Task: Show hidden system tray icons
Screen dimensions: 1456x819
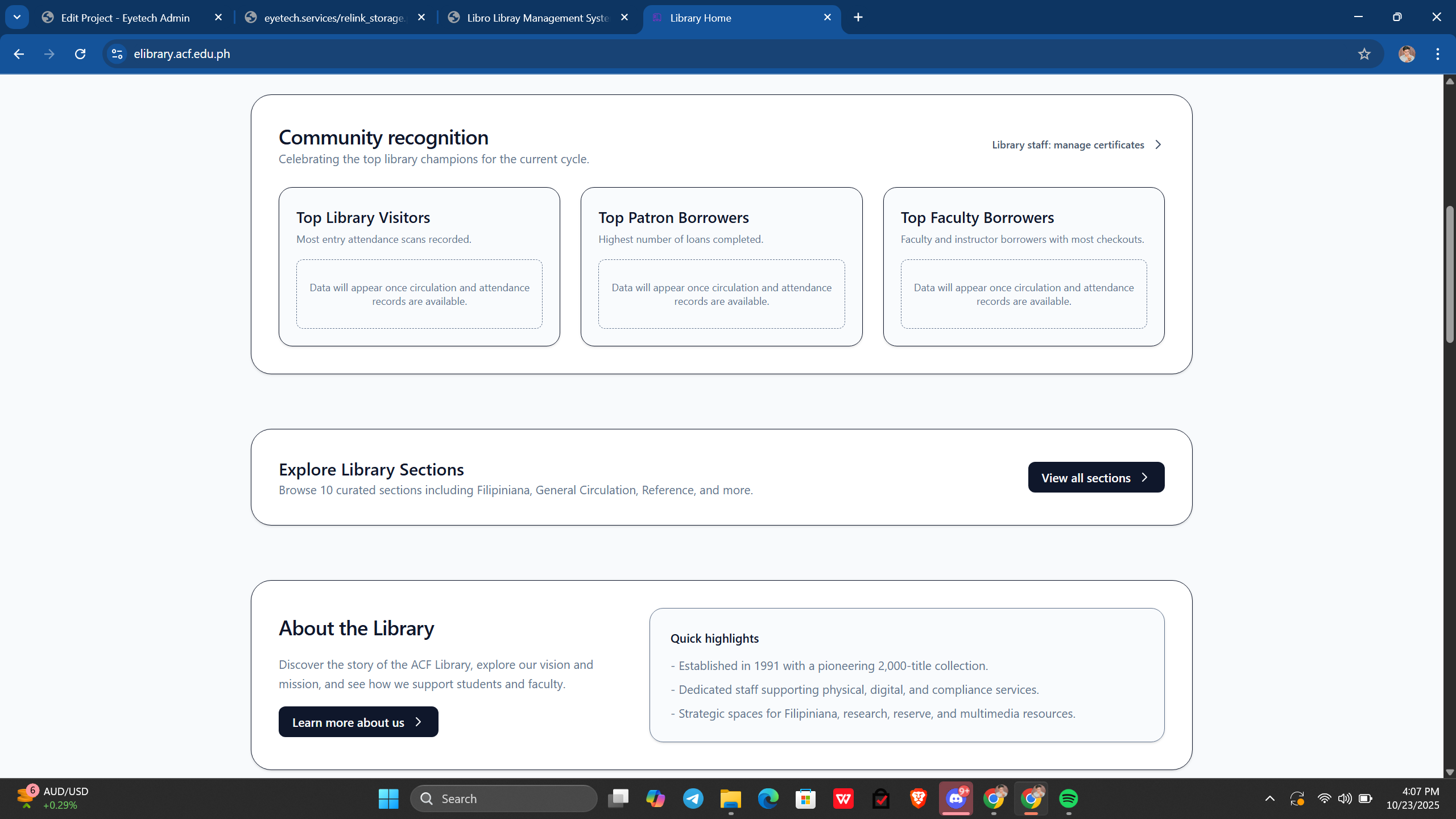Action: point(1269,799)
